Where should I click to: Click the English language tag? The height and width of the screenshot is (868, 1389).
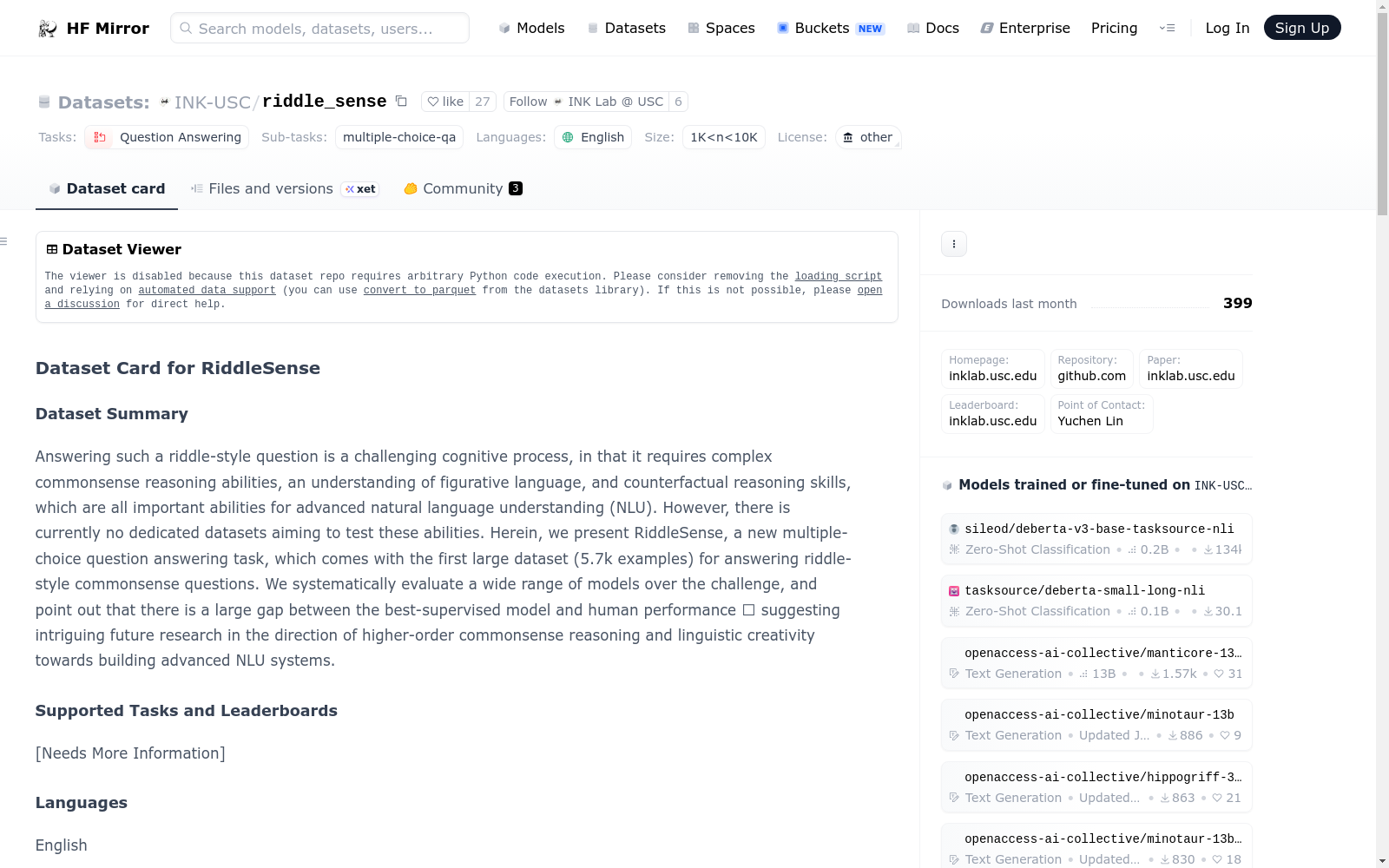593,137
